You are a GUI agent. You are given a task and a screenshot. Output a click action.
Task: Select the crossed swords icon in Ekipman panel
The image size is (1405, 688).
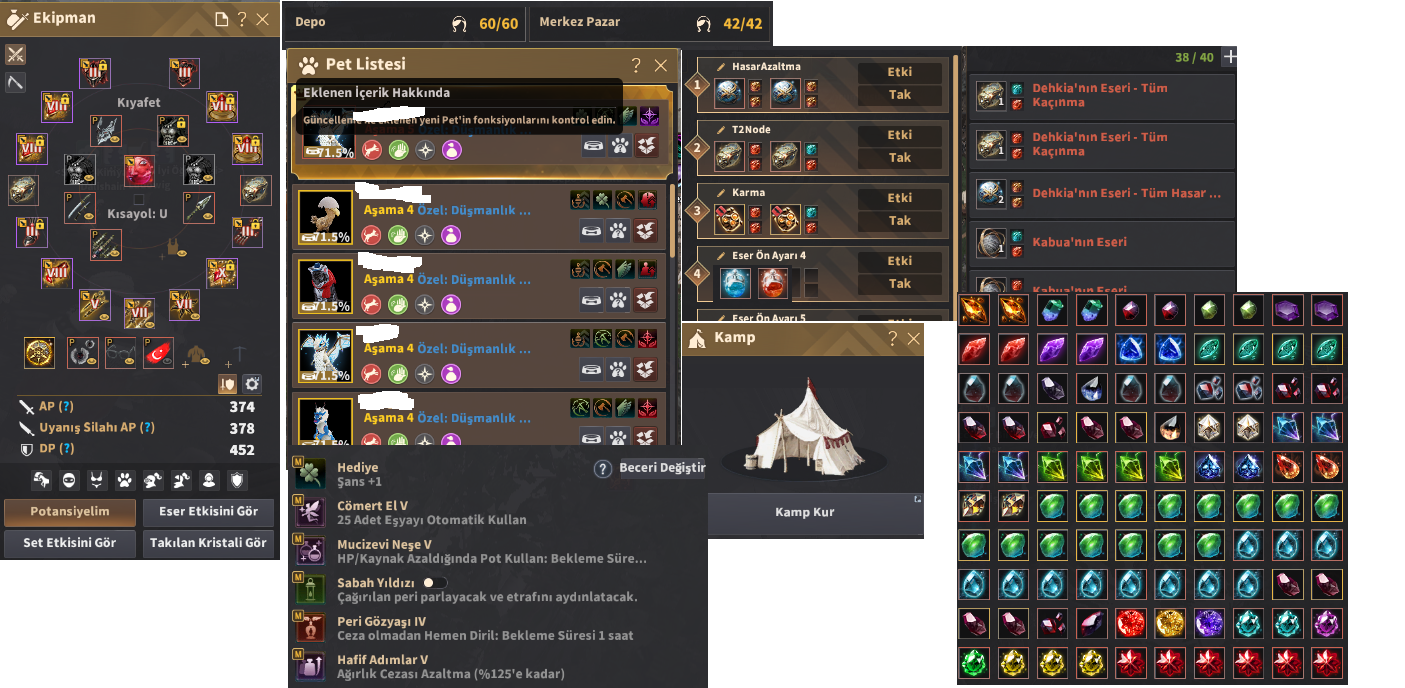pos(15,54)
